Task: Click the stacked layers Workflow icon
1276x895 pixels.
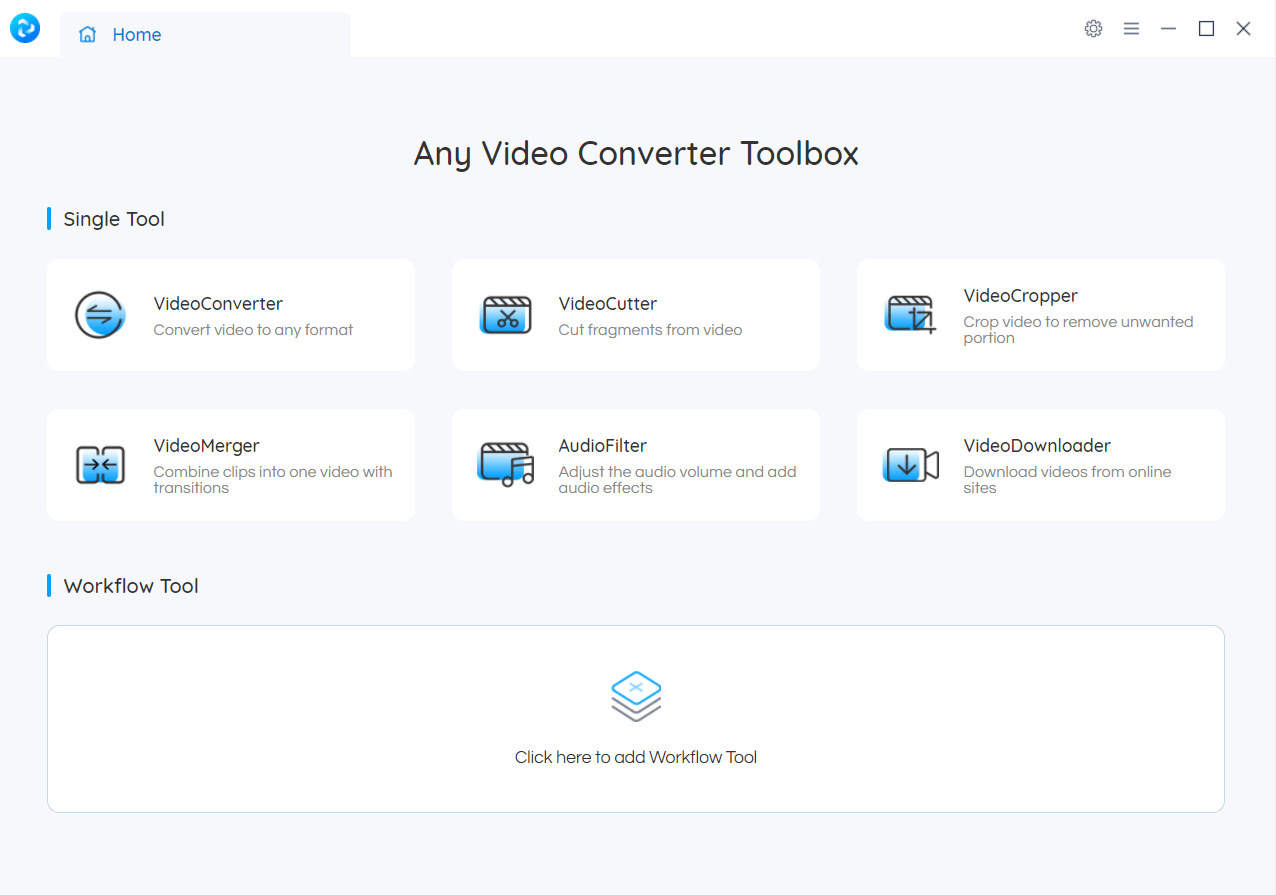Action: (636, 697)
